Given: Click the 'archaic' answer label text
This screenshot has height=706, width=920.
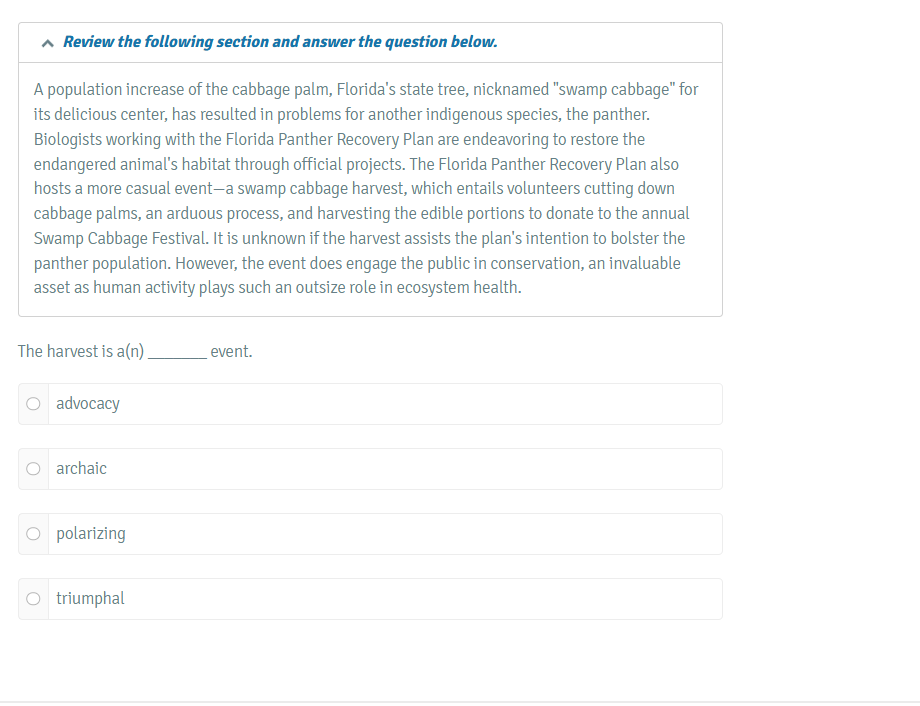Looking at the screenshot, I should coord(82,468).
